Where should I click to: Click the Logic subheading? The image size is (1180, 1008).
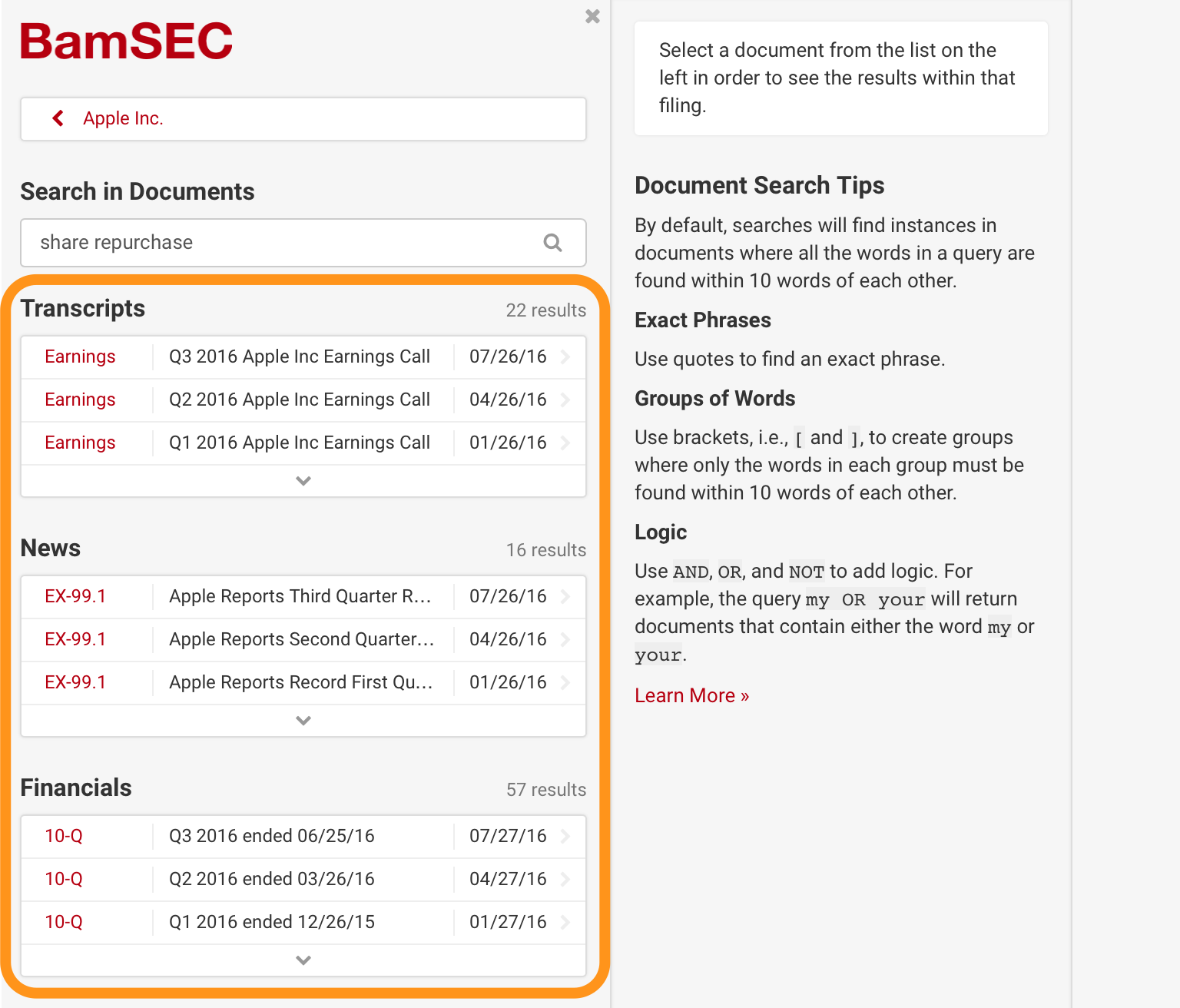pyautogui.click(x=661, y=532)
